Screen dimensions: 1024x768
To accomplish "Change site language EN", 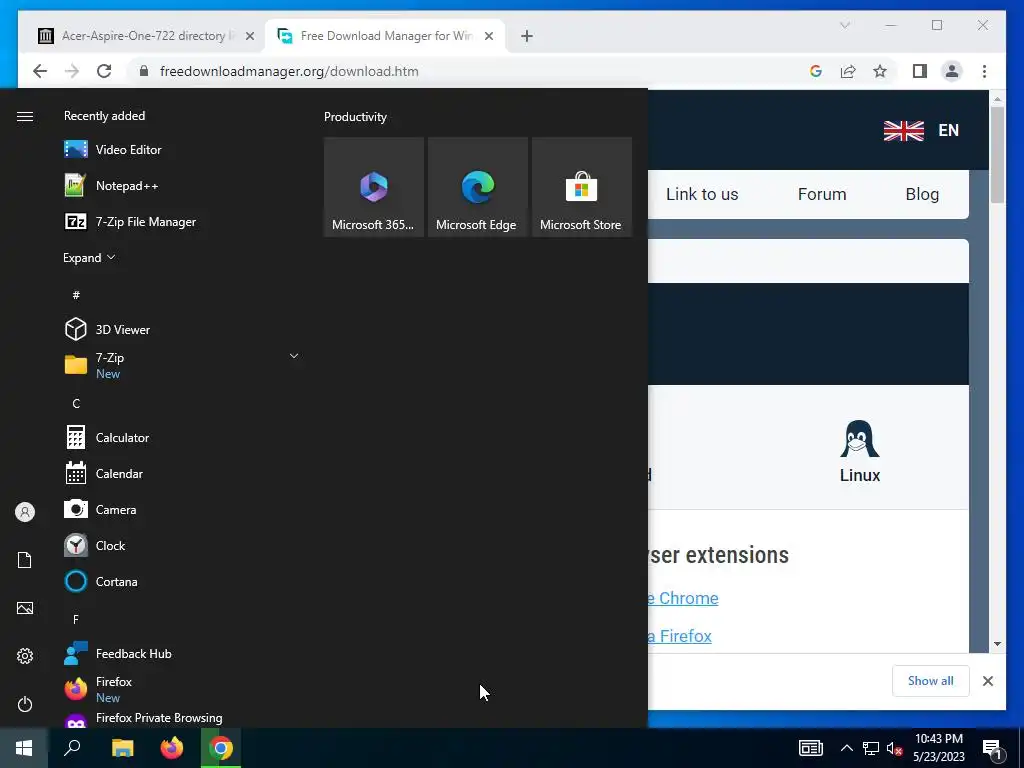I will pyautogui.click(x=921, y=130).
